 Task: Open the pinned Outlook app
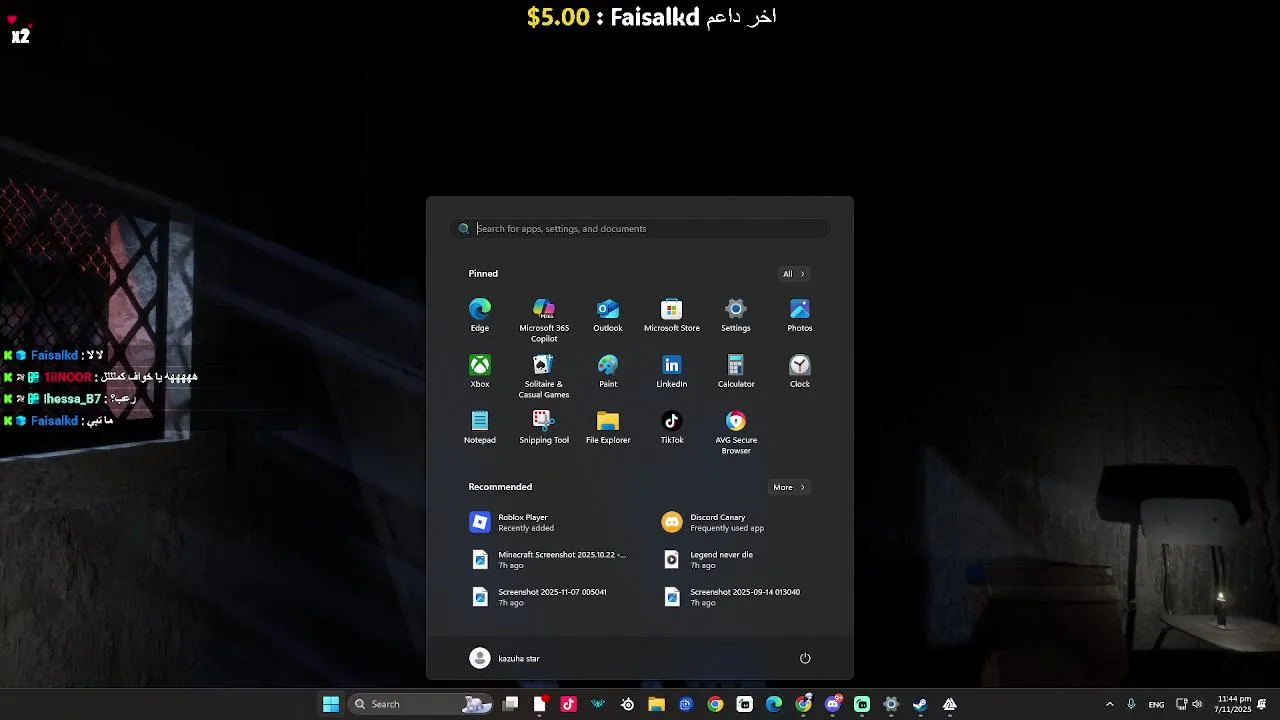pos(608,315)
